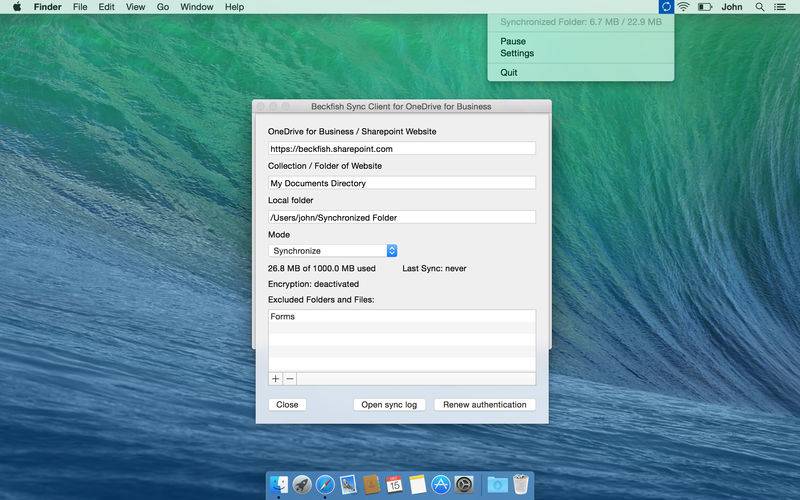Open the Wi-Fi status menu
800x500 pixels.
(x=683, y=7)
